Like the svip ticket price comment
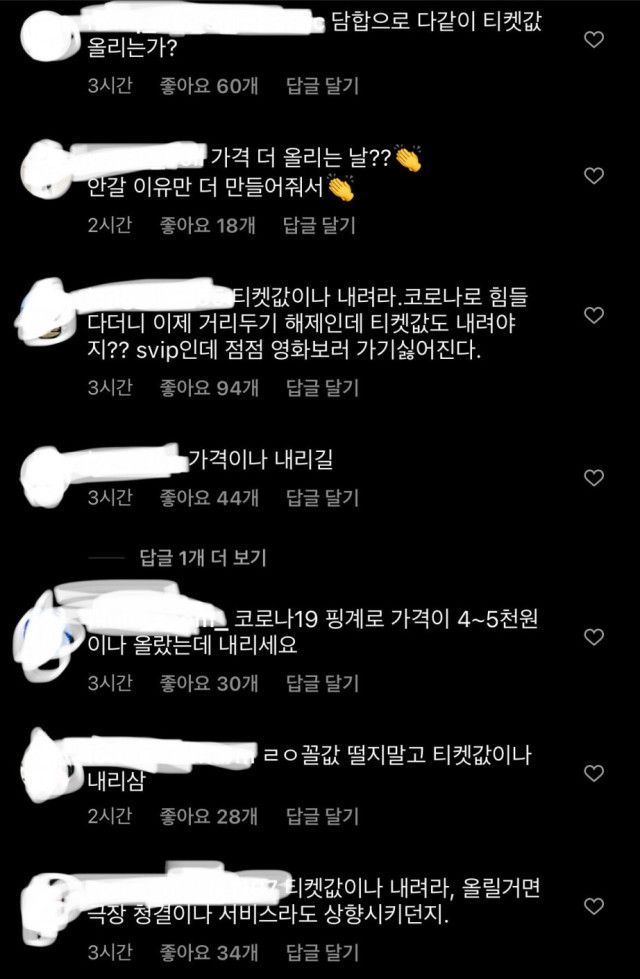The image size is (640, 979). [594, 315]
